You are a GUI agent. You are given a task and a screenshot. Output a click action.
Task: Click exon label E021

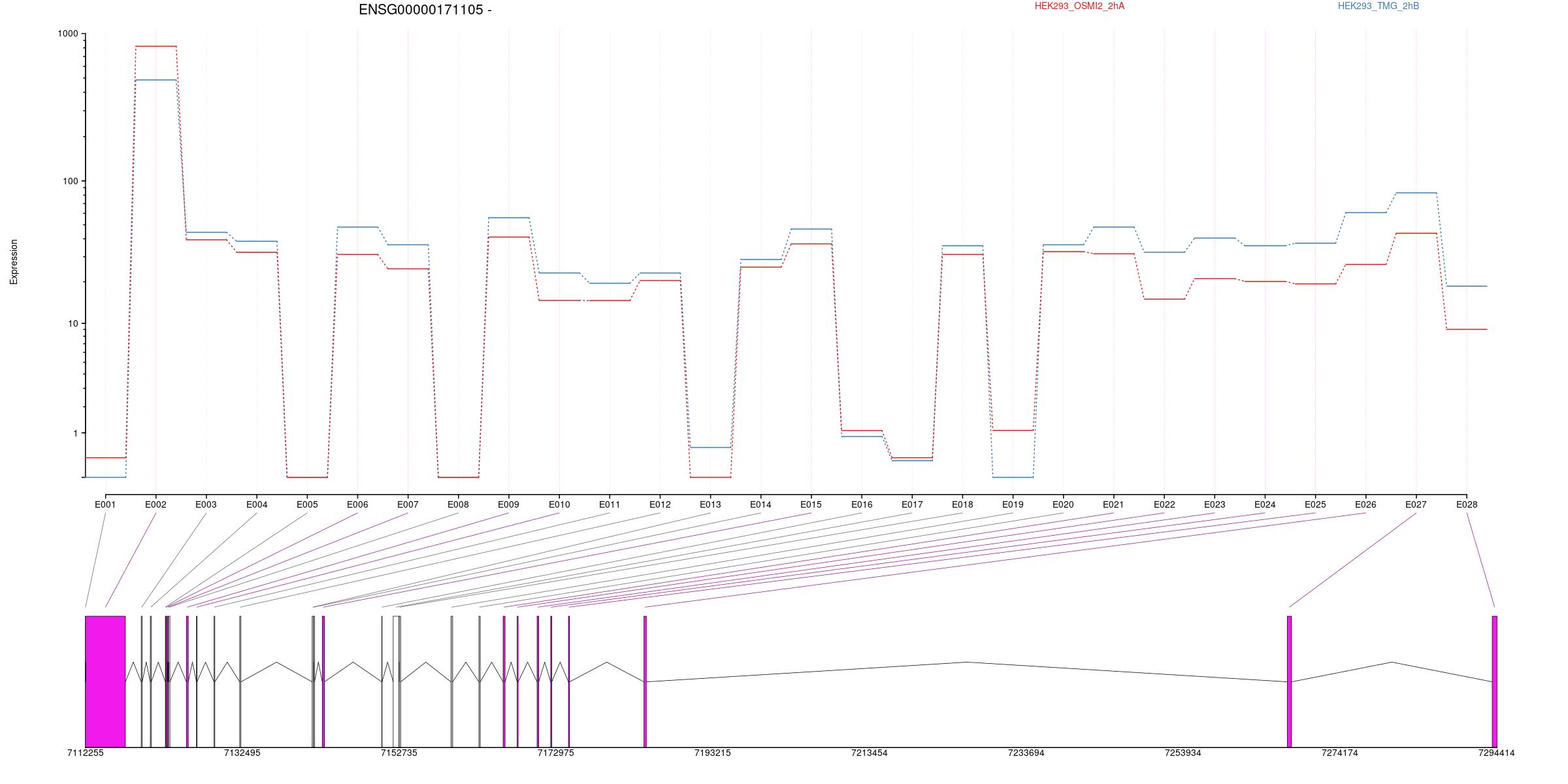[x=1113, y=504]
